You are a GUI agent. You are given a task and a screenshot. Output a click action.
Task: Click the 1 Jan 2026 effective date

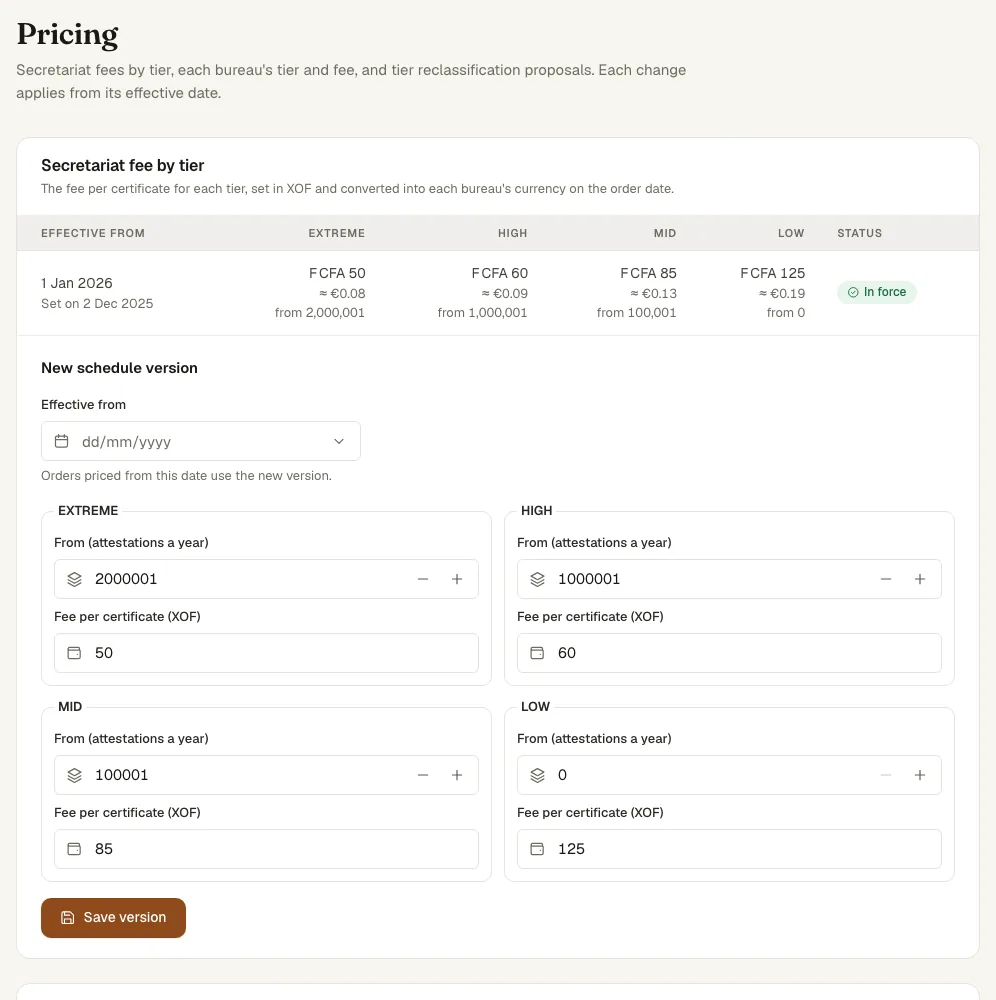(x=77, y=283)
